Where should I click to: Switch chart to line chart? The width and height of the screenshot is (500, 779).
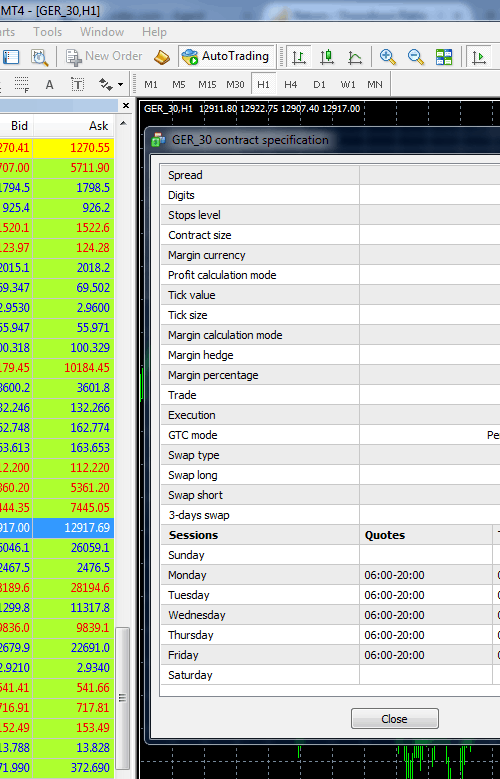[x=354, y=57]
